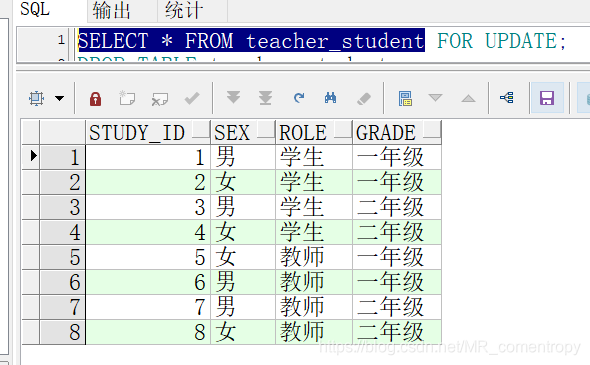
Task: Open small button beside STUDY_ID header
Action: click(x=201, y=129)
